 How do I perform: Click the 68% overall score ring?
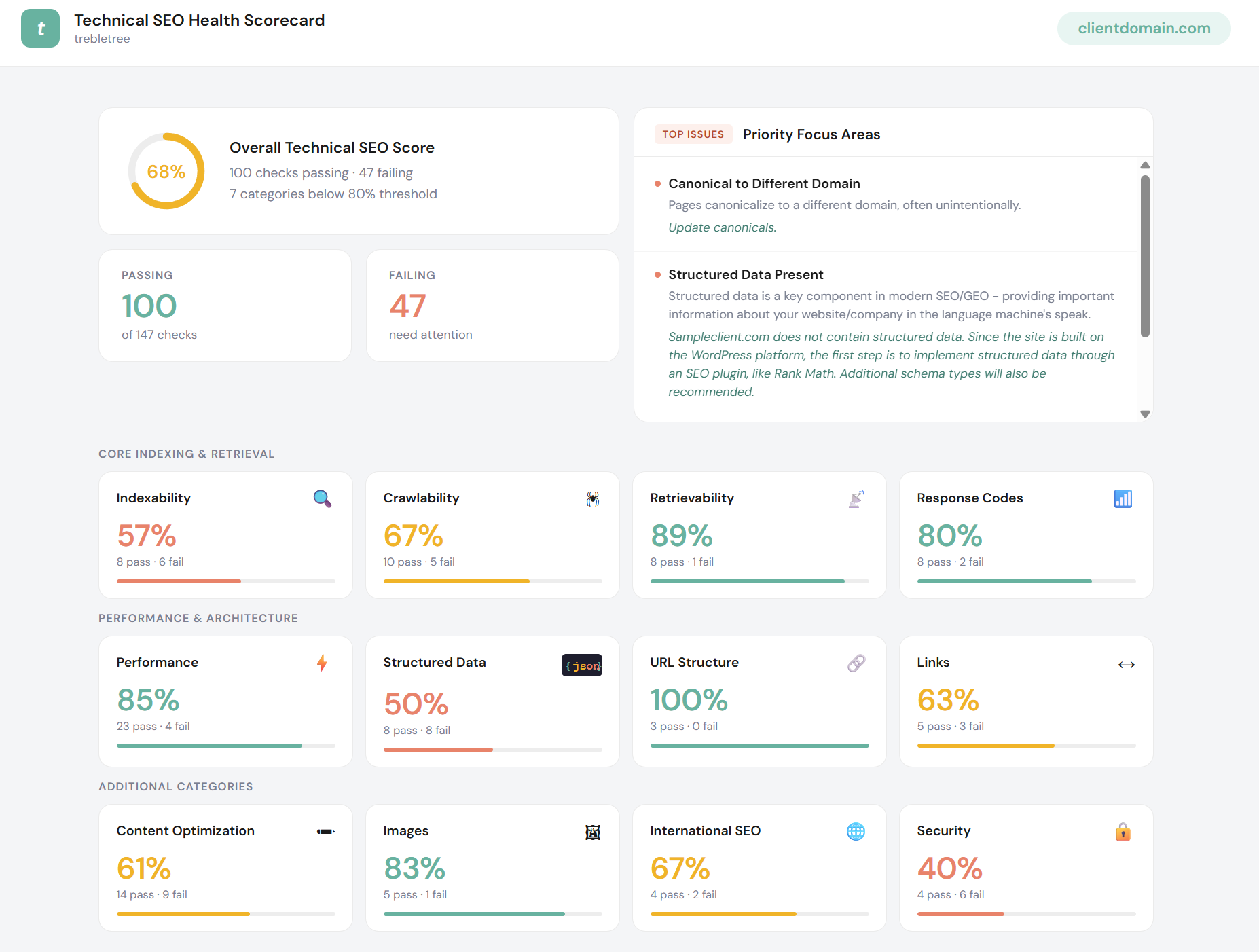coord(166,171)
